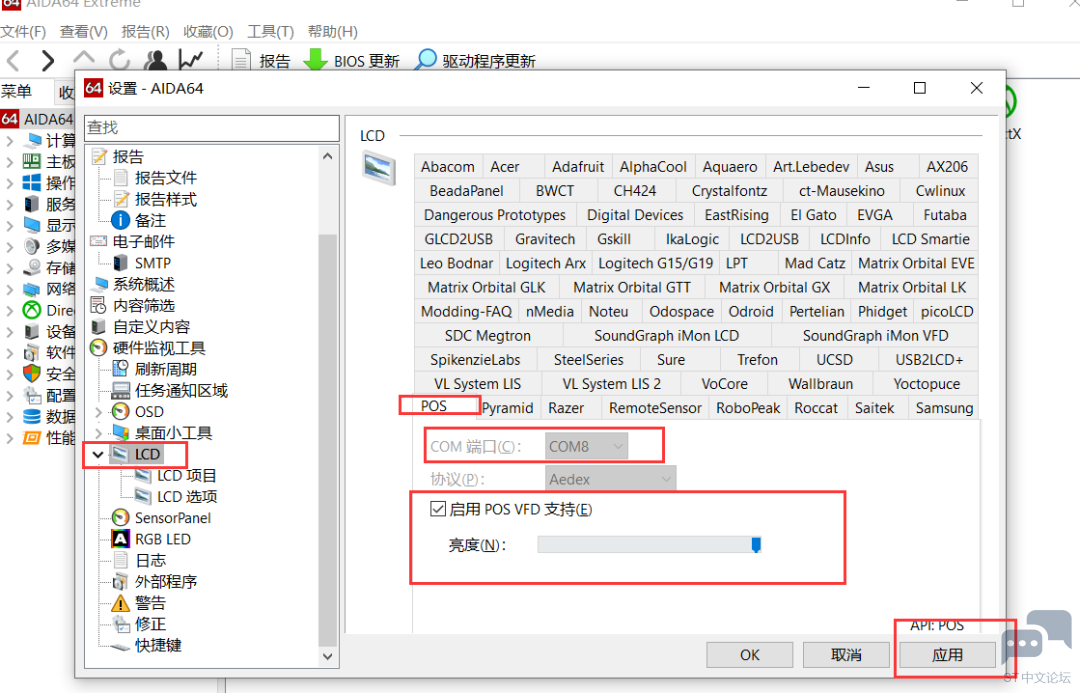
Task: Open the 报告(R) menu
Action: (145, 32)
